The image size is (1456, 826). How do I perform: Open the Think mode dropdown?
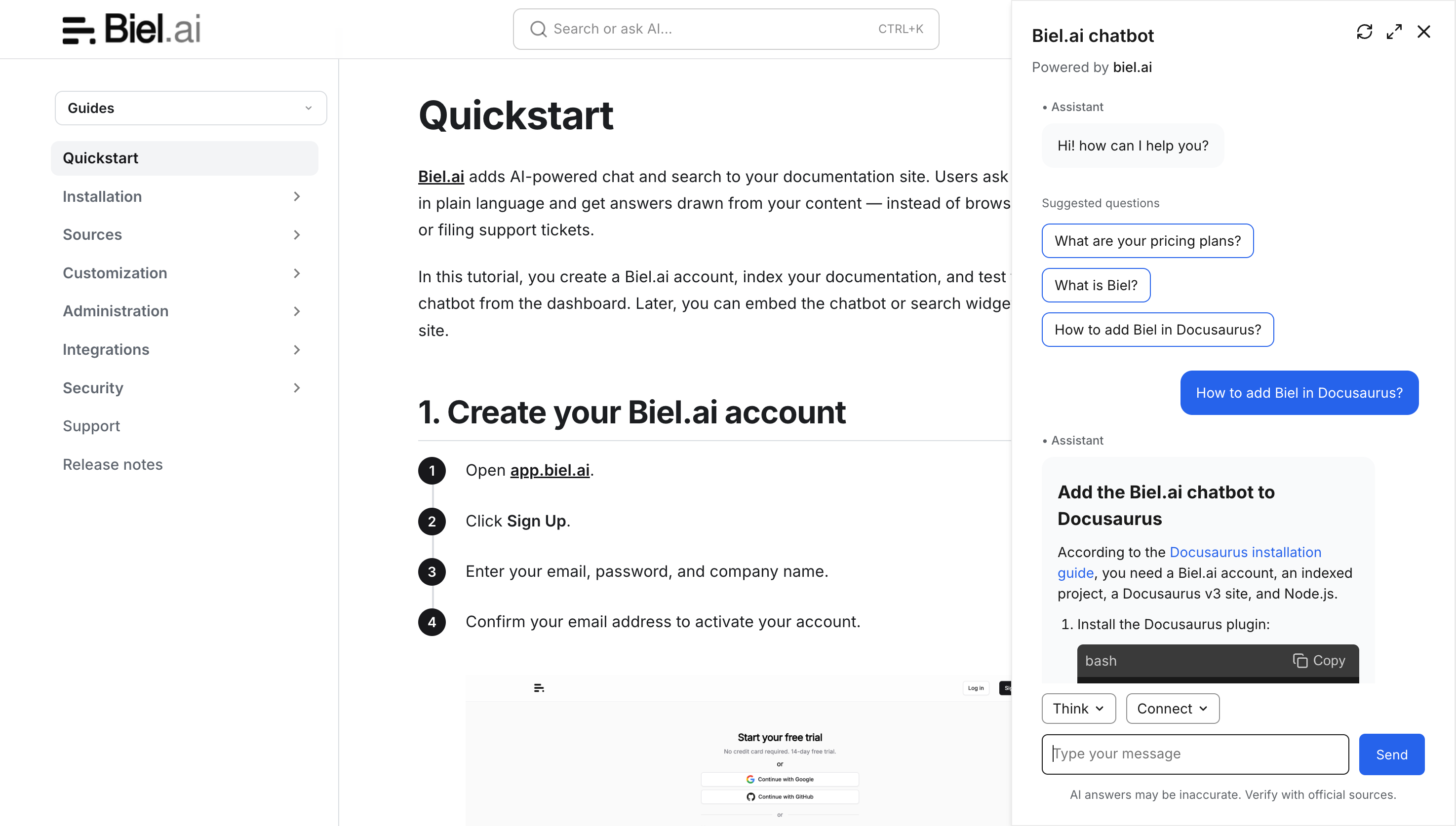[1078, 709]
